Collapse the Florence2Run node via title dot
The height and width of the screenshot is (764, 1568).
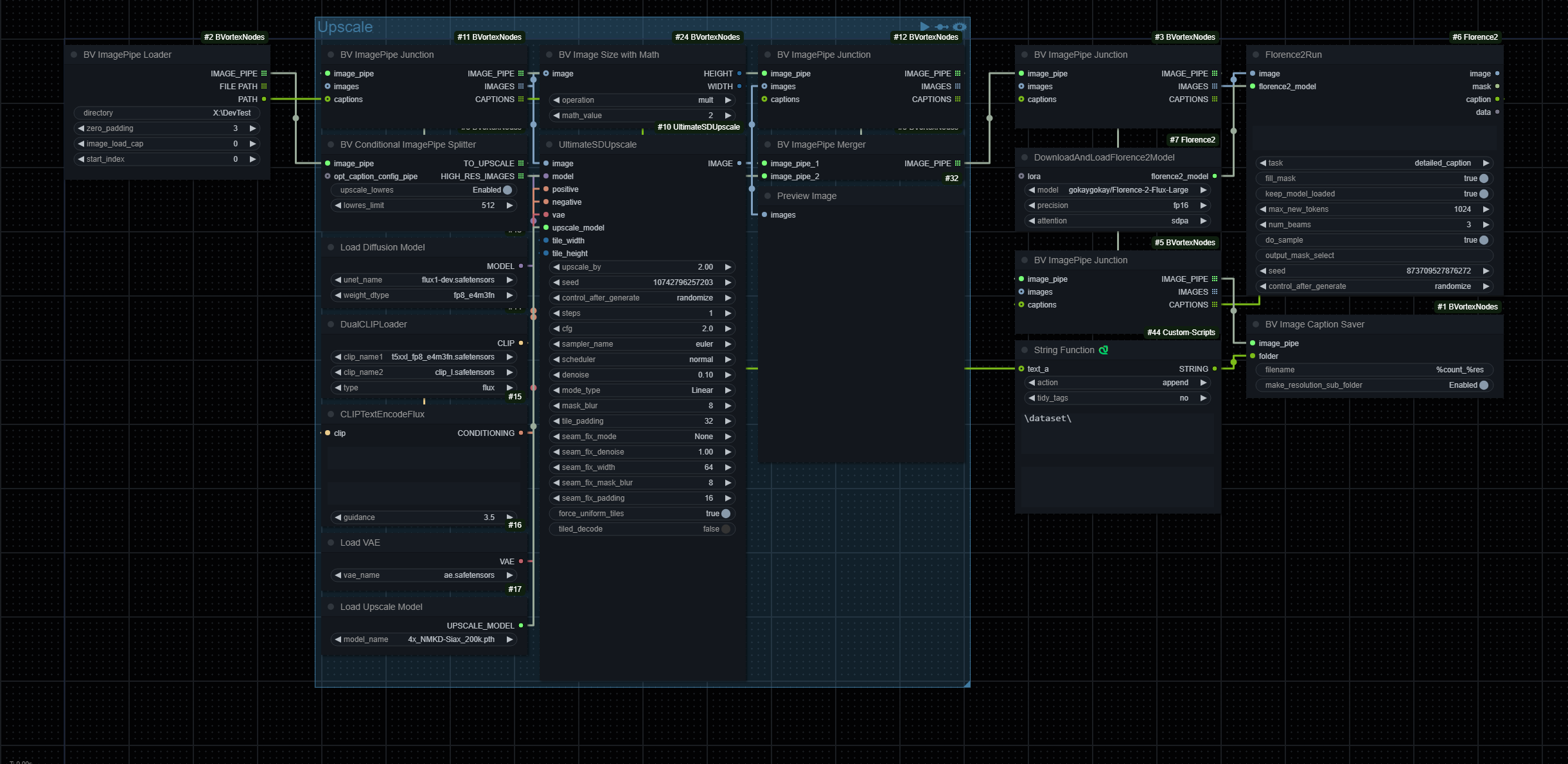tap(1256, 55)
